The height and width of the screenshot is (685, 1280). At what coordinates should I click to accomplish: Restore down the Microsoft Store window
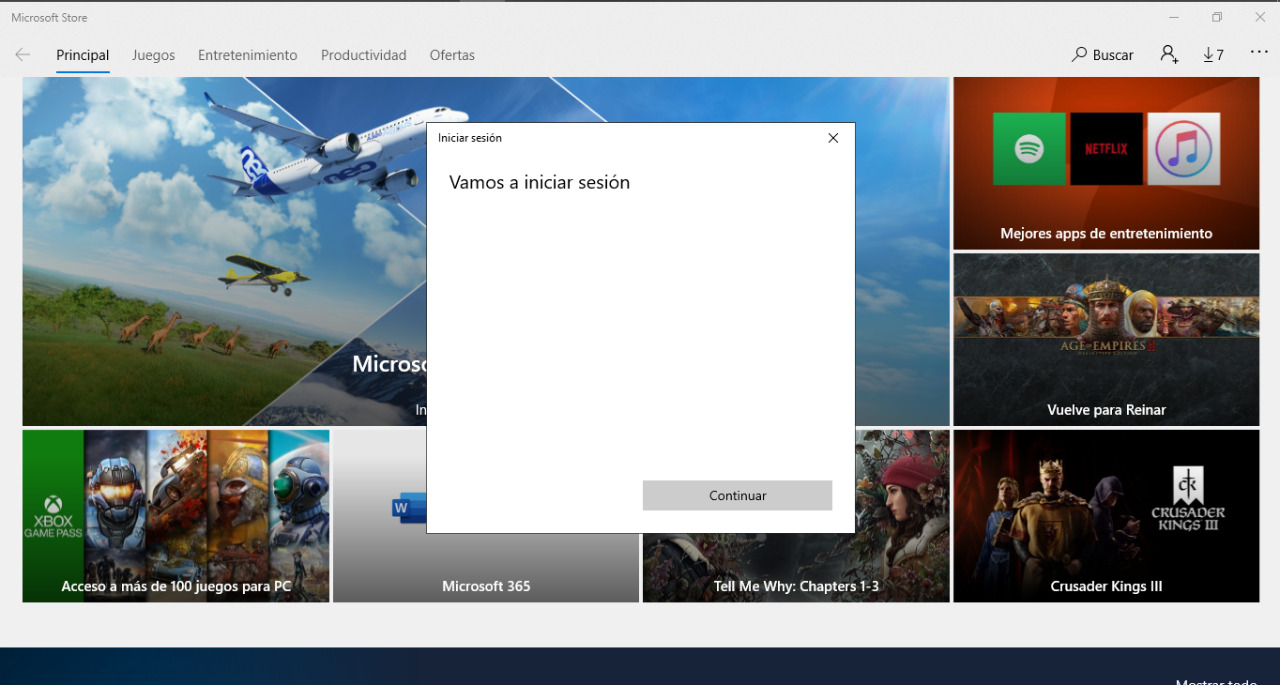(x=1217, y=17)
